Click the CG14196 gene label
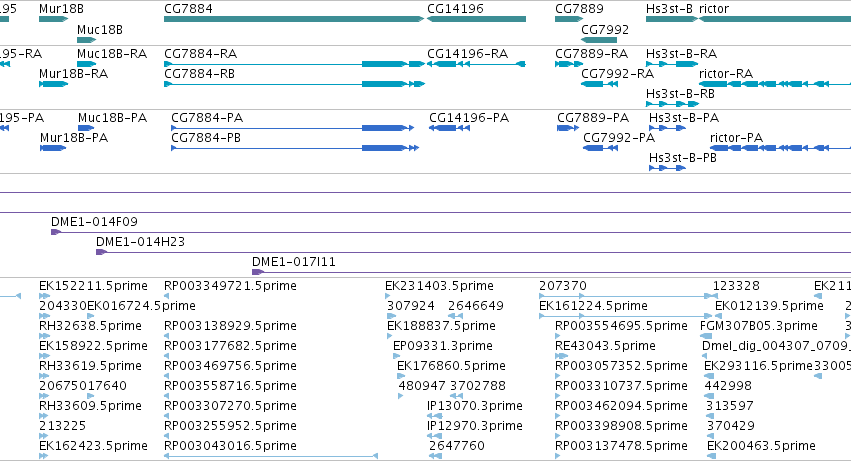The image size is (851, 461). [x=455, y=9]
